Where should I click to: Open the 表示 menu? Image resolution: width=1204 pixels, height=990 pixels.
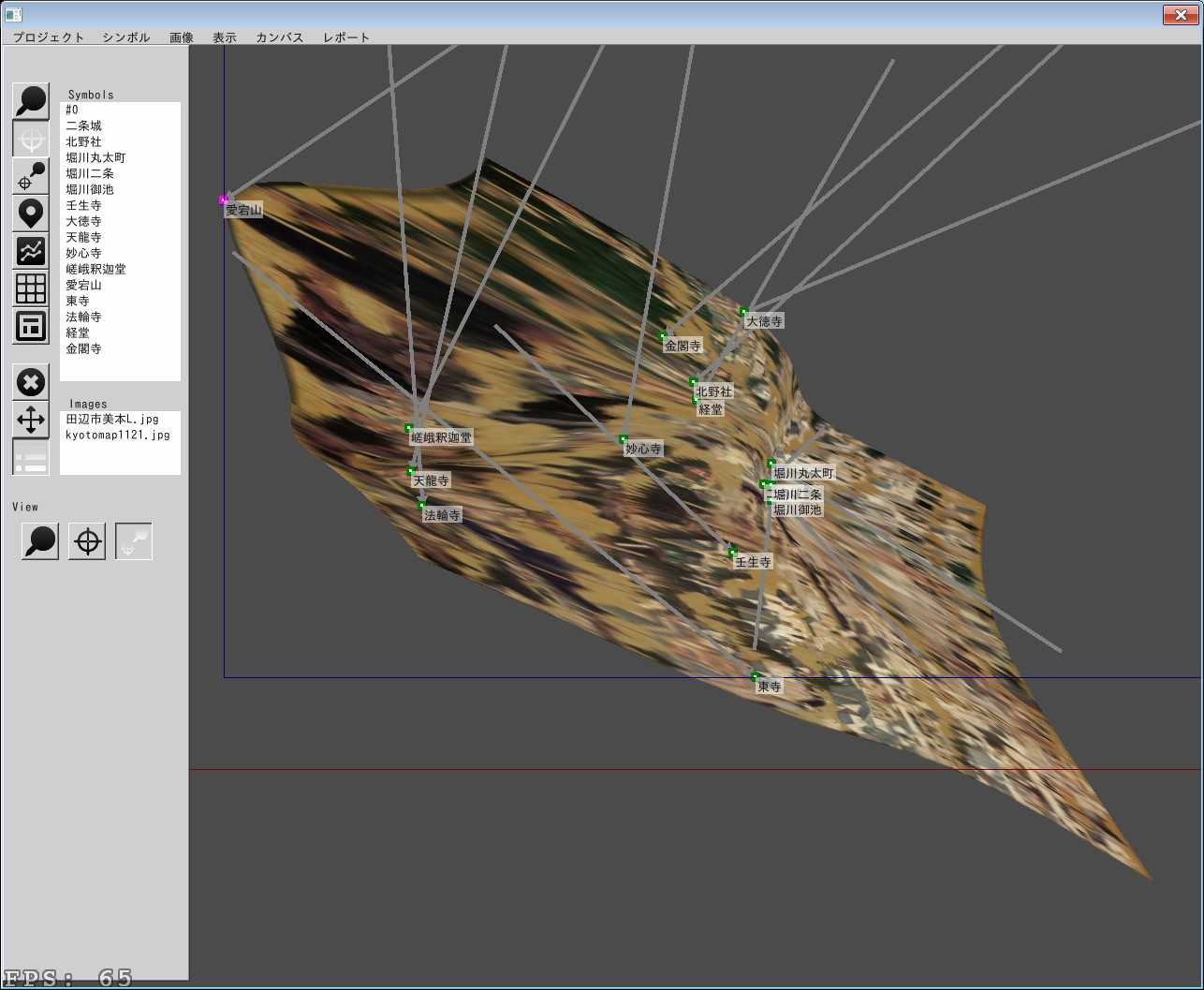tap(225, 37)
